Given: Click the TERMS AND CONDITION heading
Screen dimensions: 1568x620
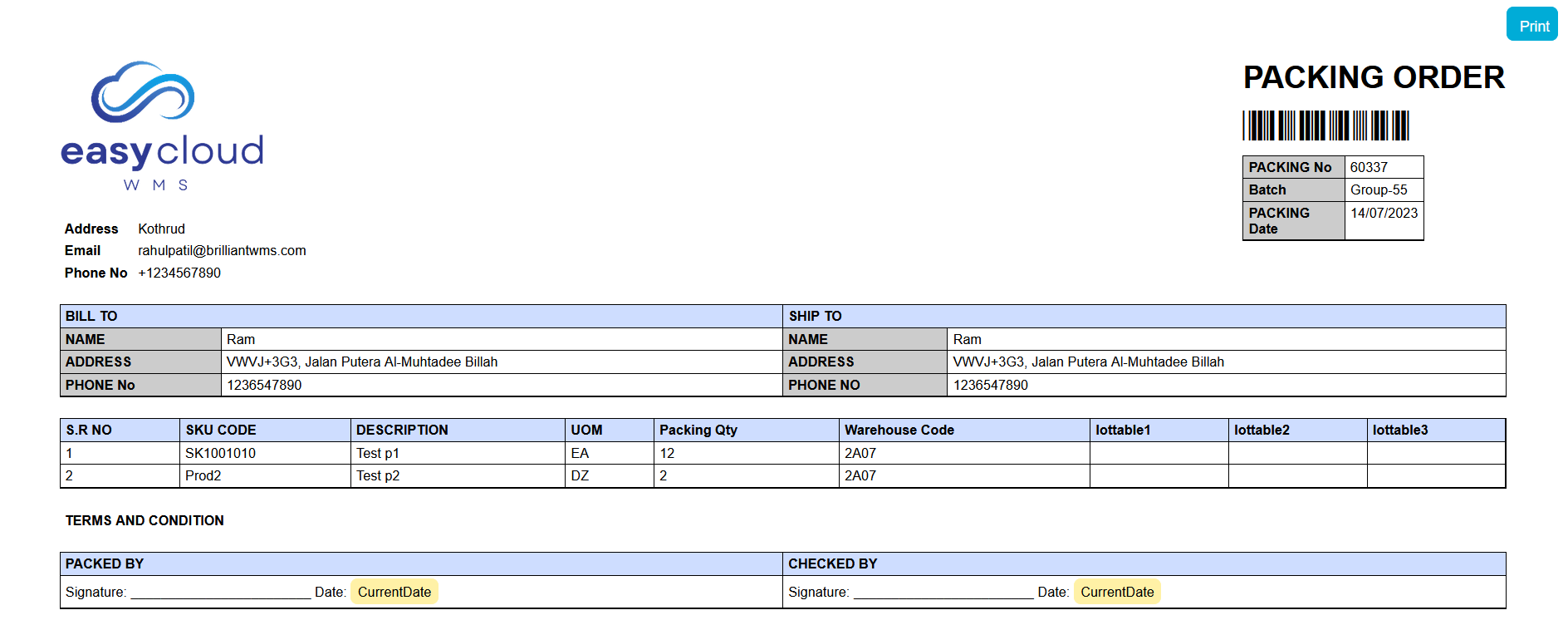Looking at the screenshot, I should point(145,520).
